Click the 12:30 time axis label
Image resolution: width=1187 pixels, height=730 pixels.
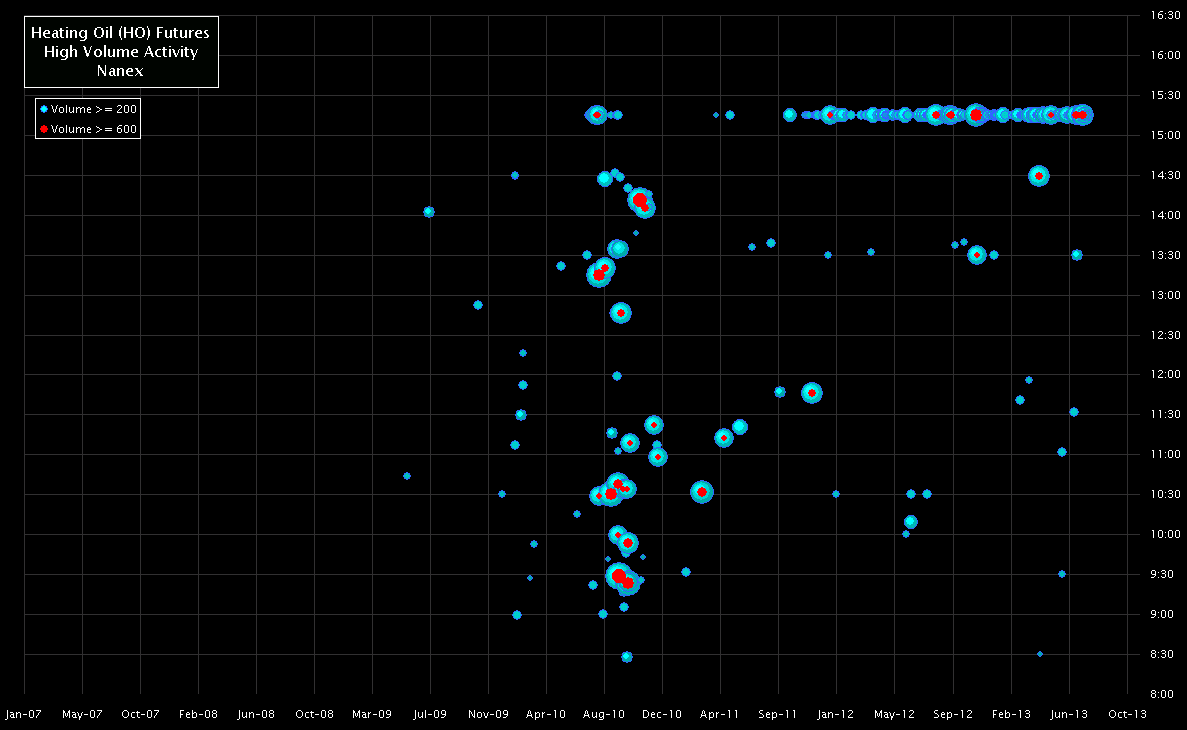pos(1165,335)
